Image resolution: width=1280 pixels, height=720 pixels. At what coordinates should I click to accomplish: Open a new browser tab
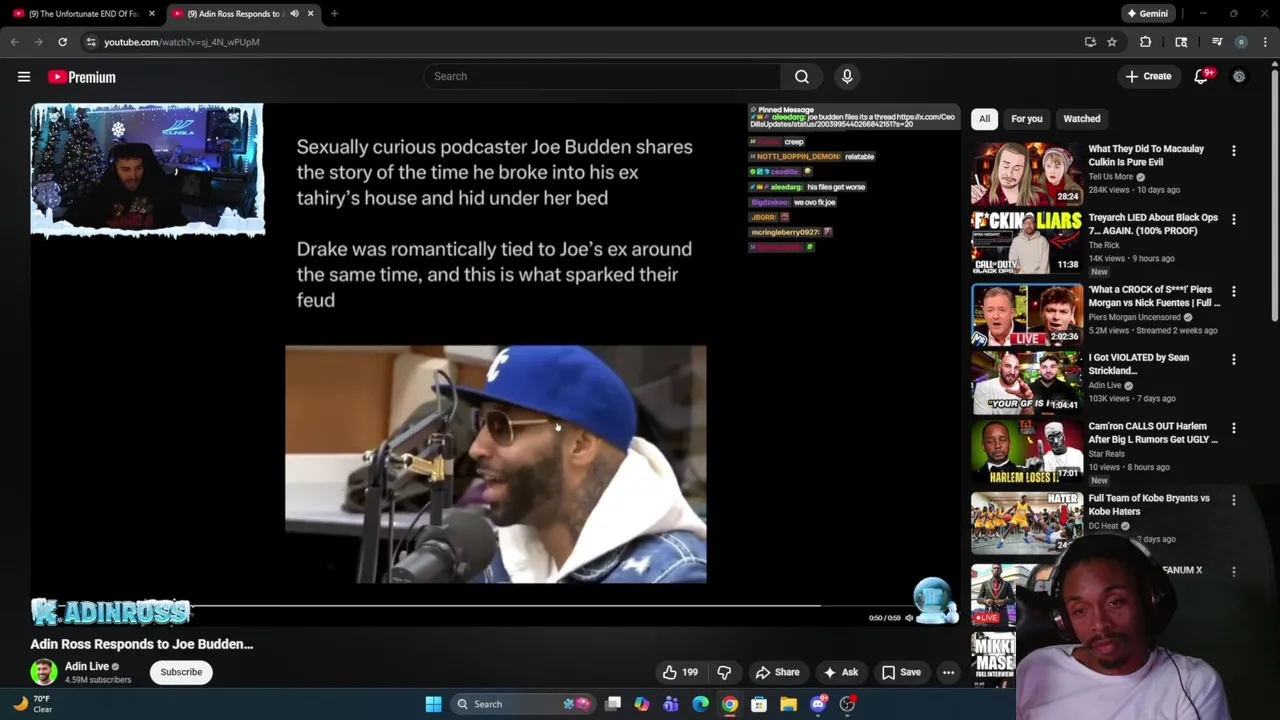click(334, 14)
